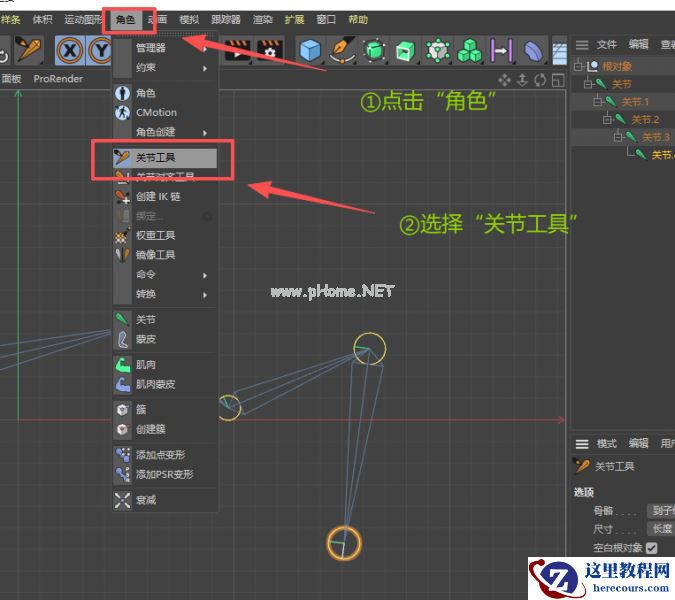Toggle the active view maximize icon
The height and width of the screenshot is (600, 675).
(558, 80)
